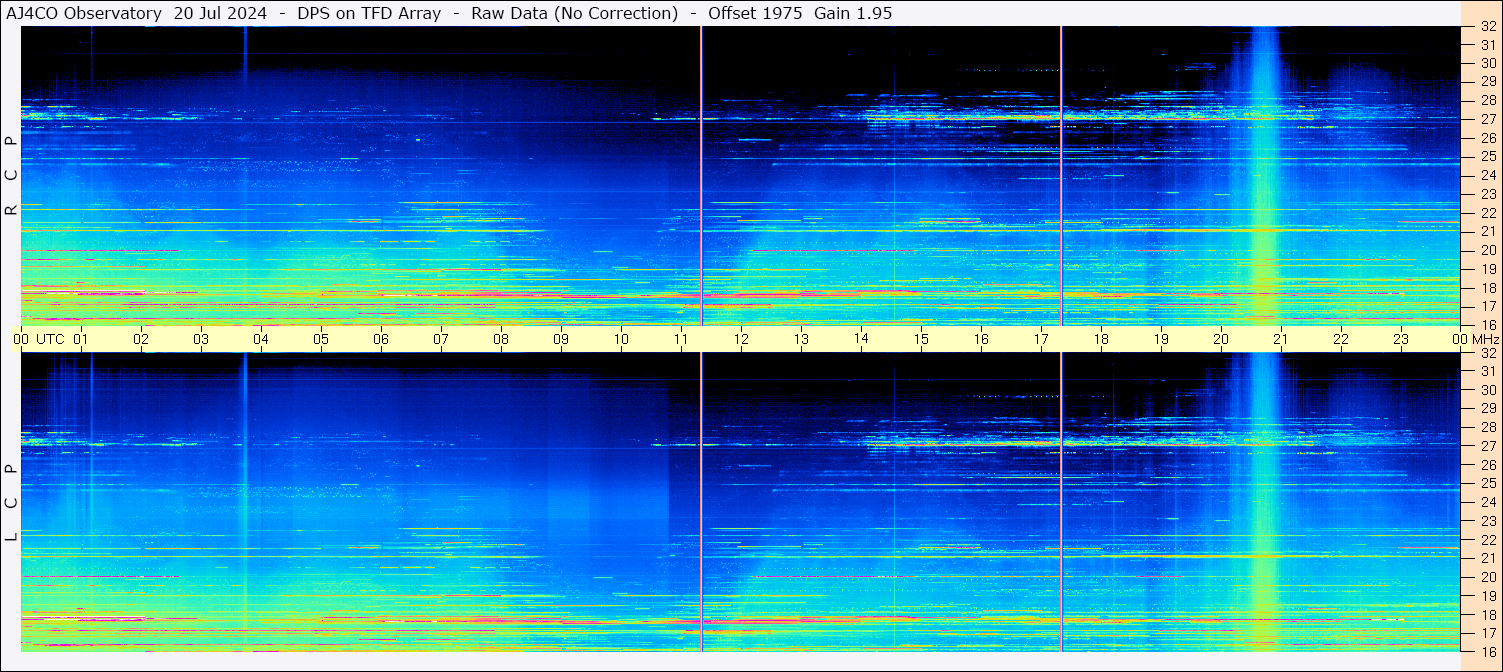
Task: Click the 27 MHz label on upper frequency scale
Action: click(x=1487, y=119)
